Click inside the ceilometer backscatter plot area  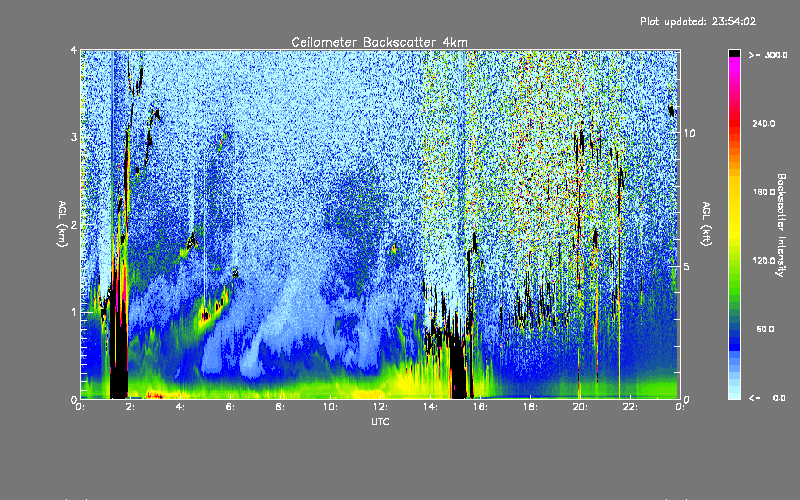[380, 224]
